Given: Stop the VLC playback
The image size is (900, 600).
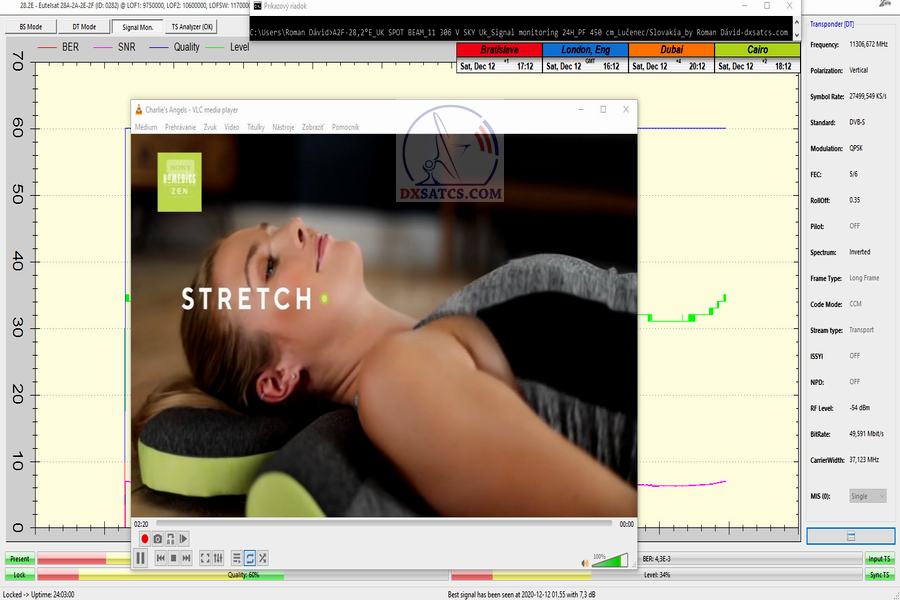Looking at the screenshot, I should 173,558.
